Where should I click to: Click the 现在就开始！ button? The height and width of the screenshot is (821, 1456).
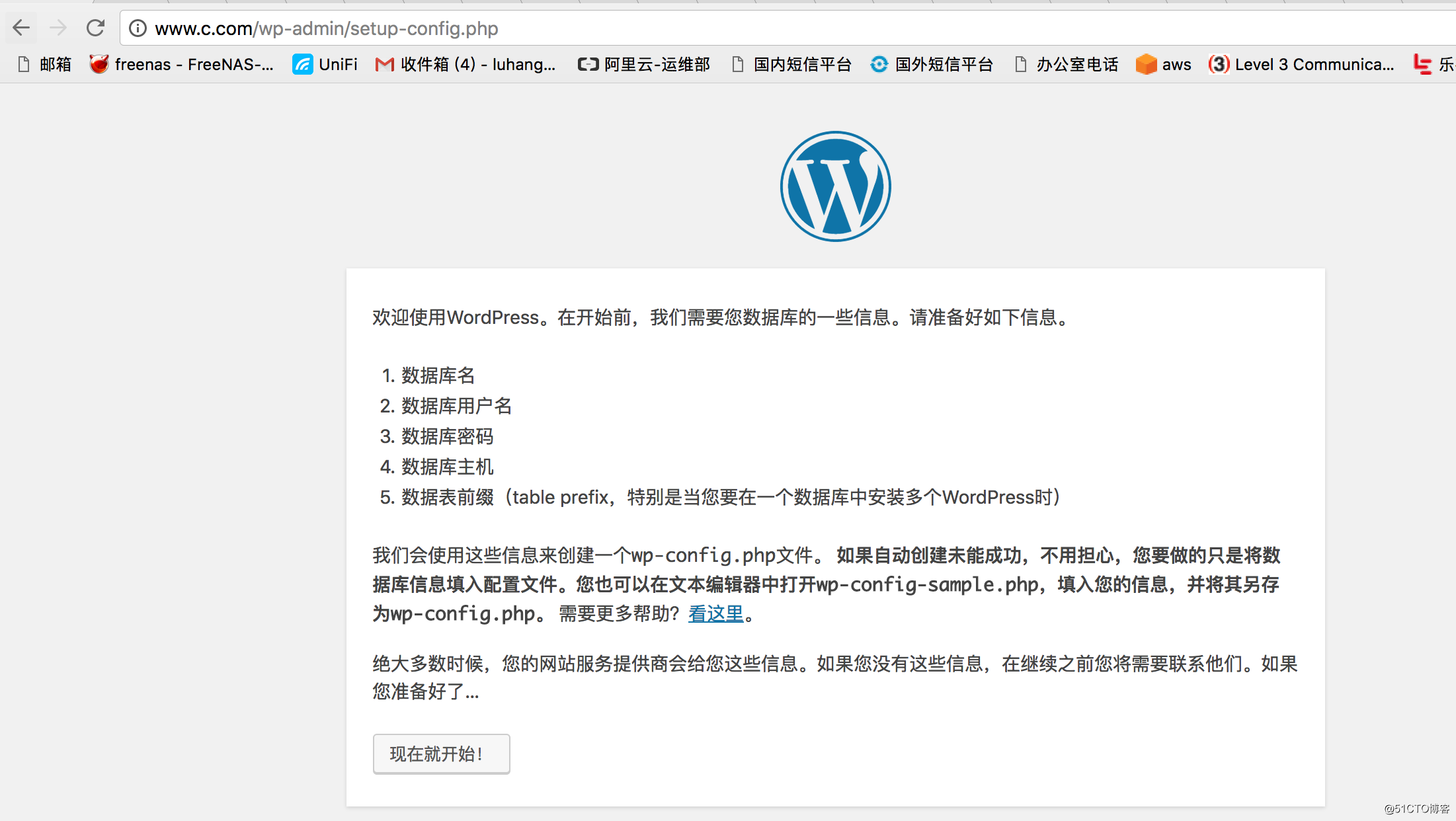click(x=441, y=754)
